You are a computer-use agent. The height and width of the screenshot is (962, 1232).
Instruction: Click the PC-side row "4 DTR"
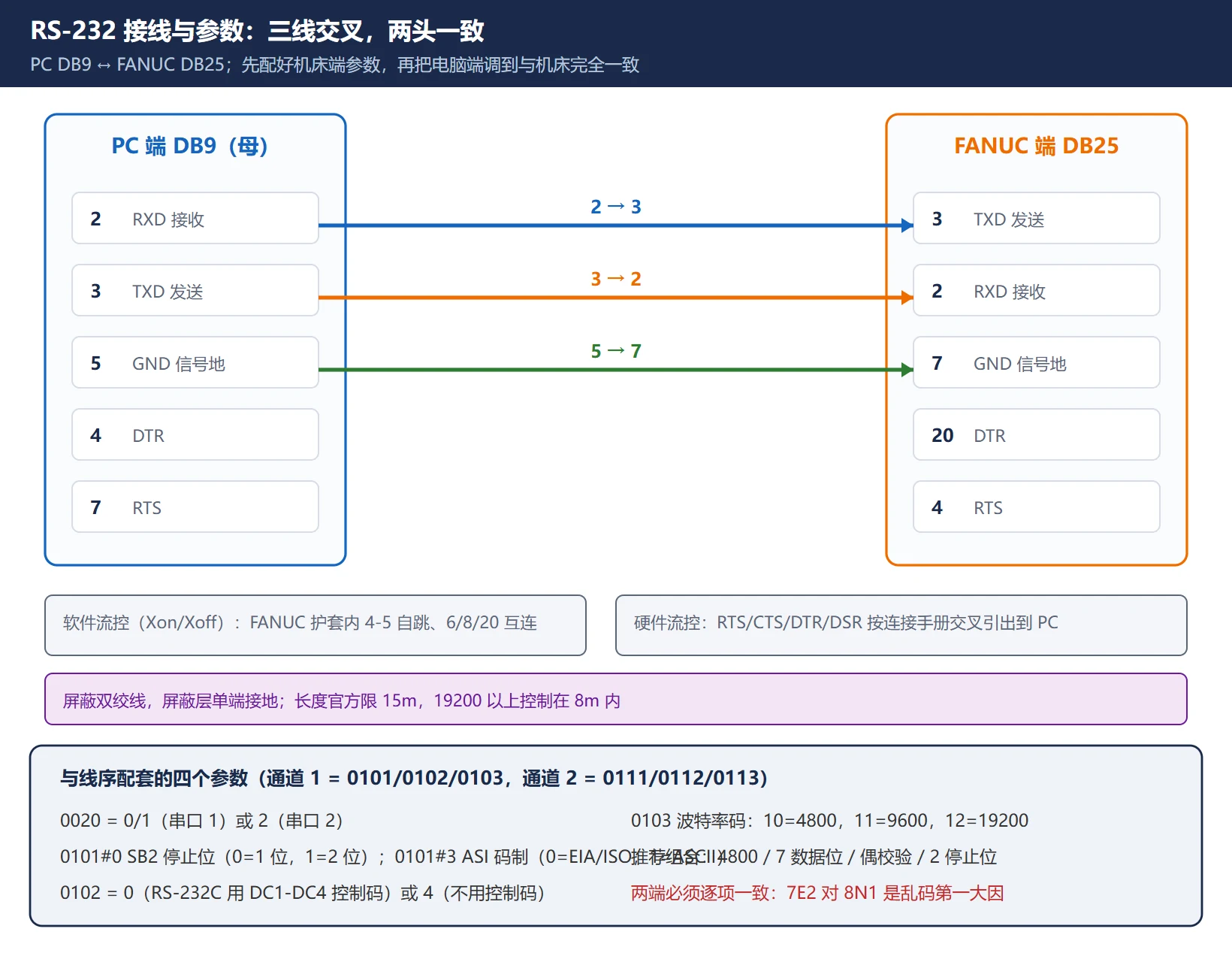195,434
